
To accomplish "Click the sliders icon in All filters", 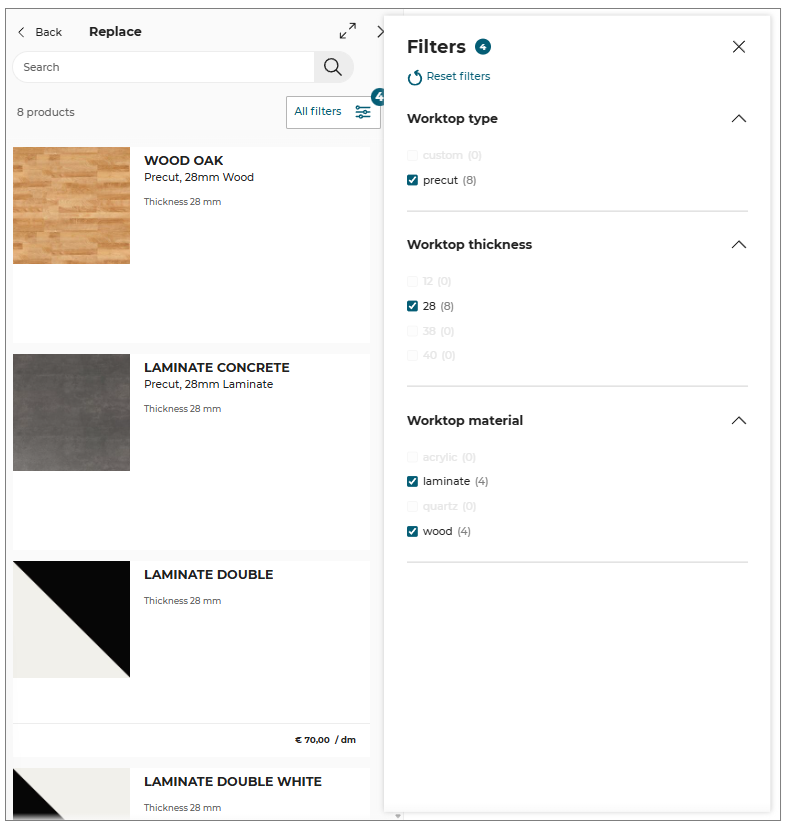I will (362, 112).
